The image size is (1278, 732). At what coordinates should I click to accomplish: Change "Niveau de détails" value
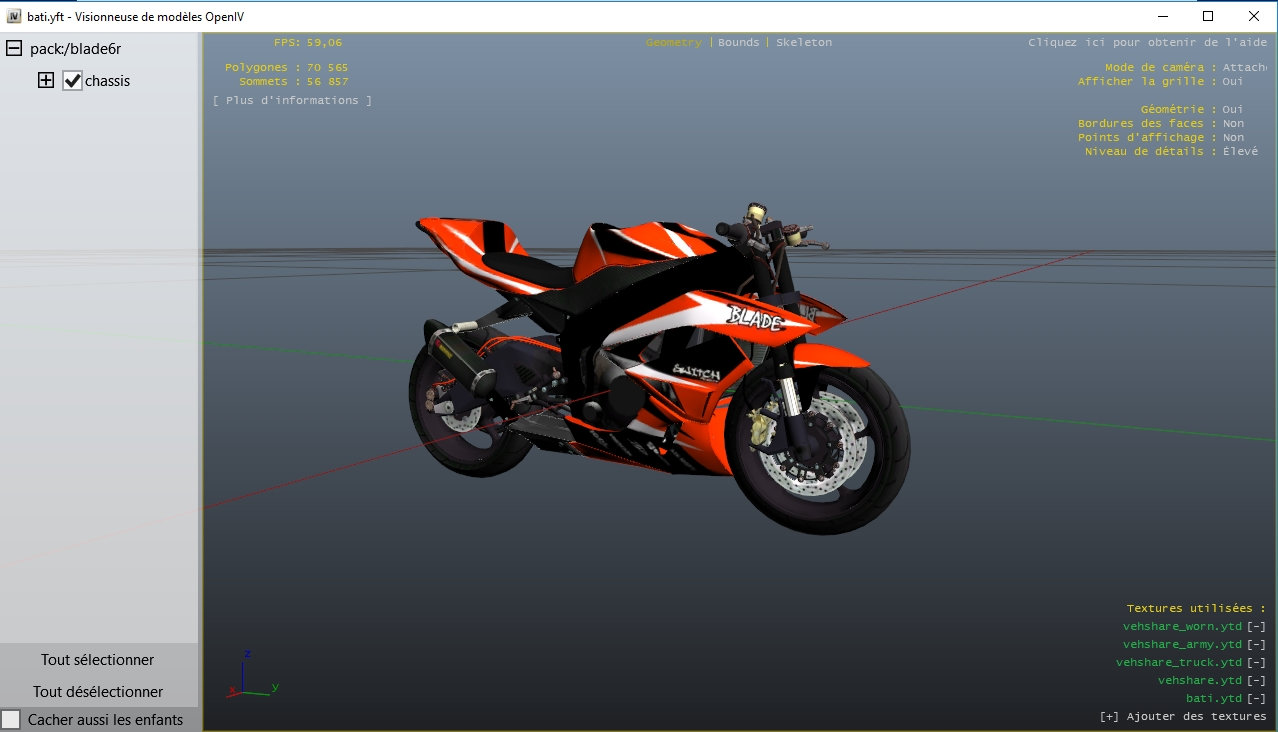(x=1239, y=152)
